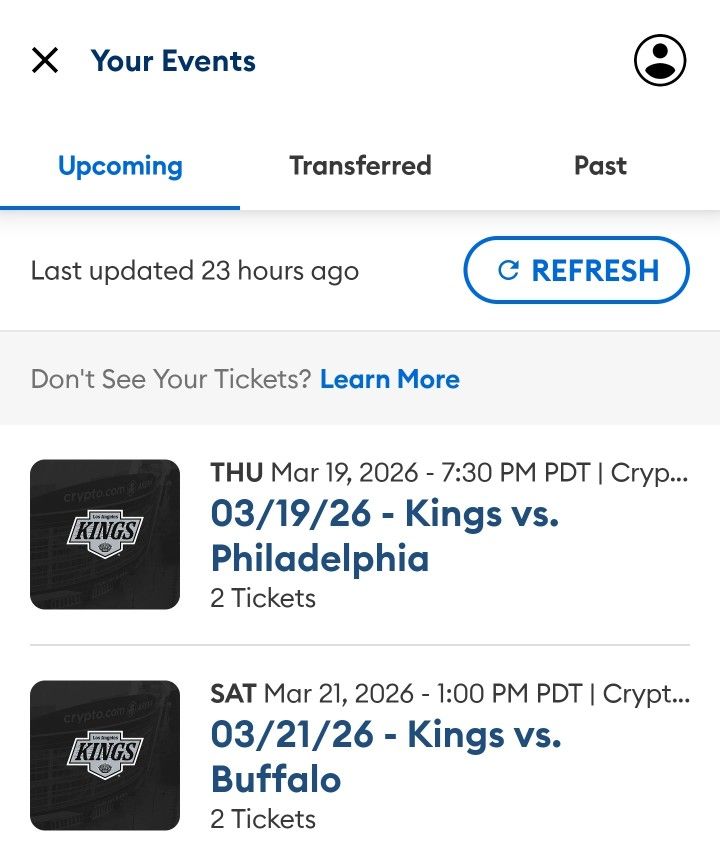
Task: Click the "Your Events" header title
Action: (x=173, y=61)
